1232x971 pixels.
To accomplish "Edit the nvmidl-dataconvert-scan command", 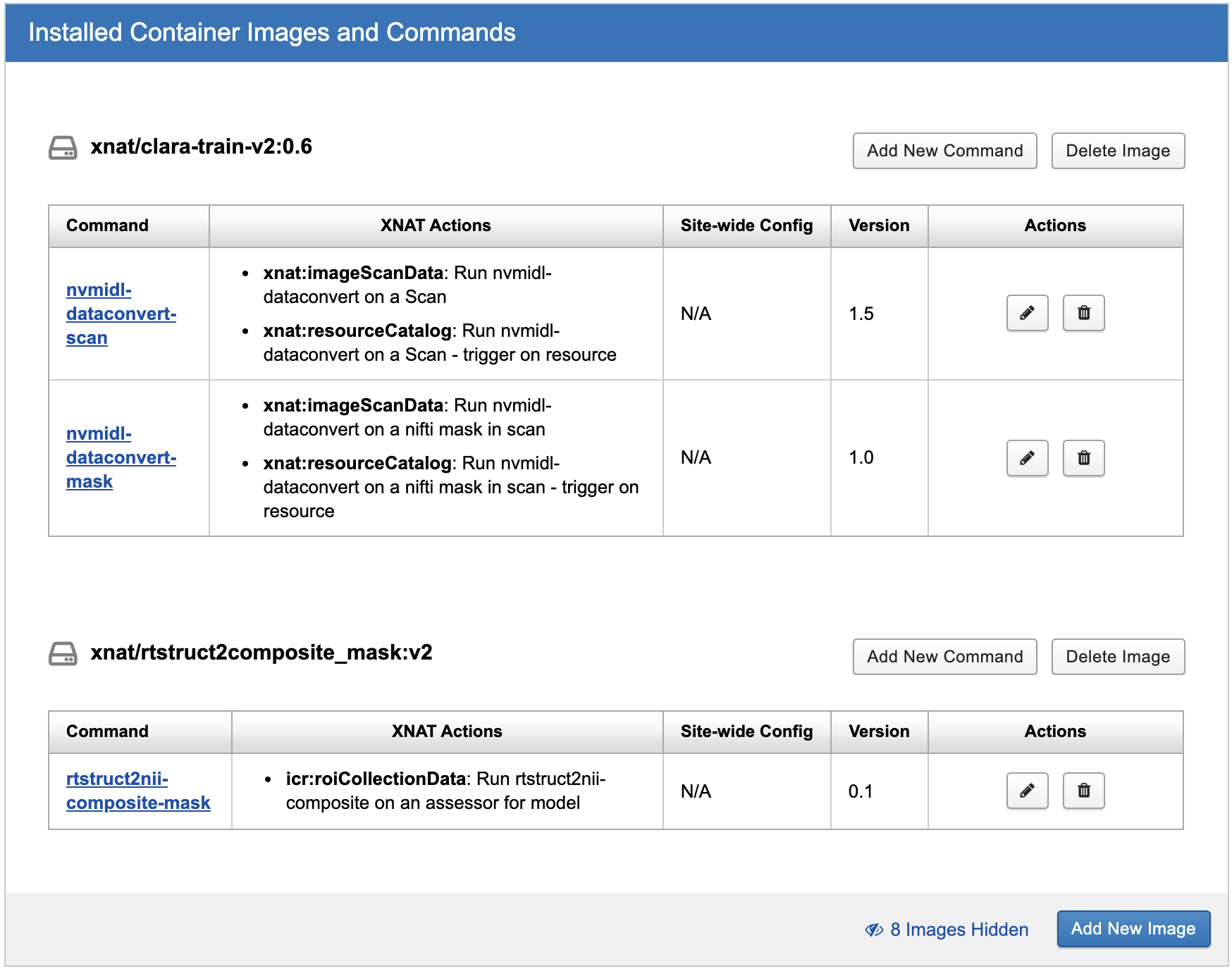I will coord(1027,313).
